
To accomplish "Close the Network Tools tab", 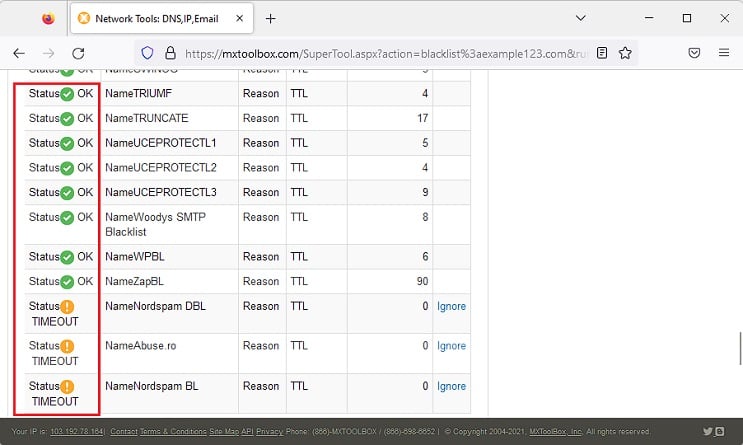I will click(240, 18).
